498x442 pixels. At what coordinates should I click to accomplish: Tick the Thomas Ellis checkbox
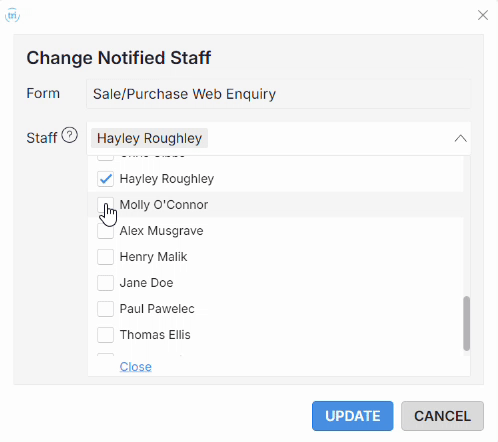coord(105,335)
